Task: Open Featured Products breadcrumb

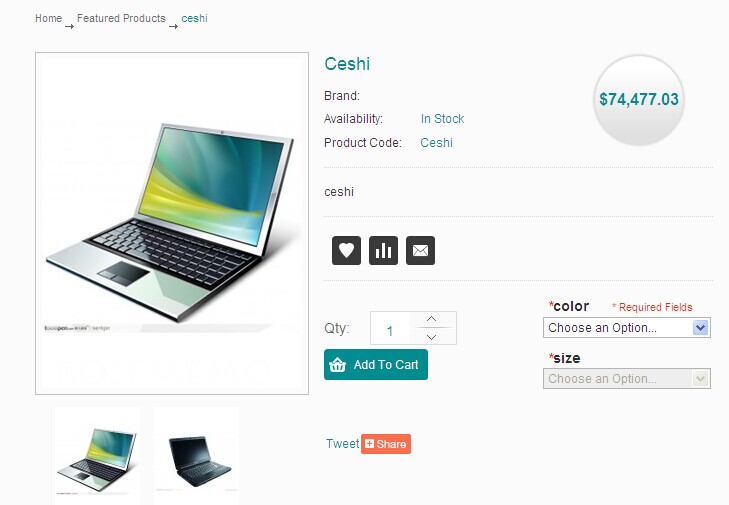Action: click(x=121, y=18)
